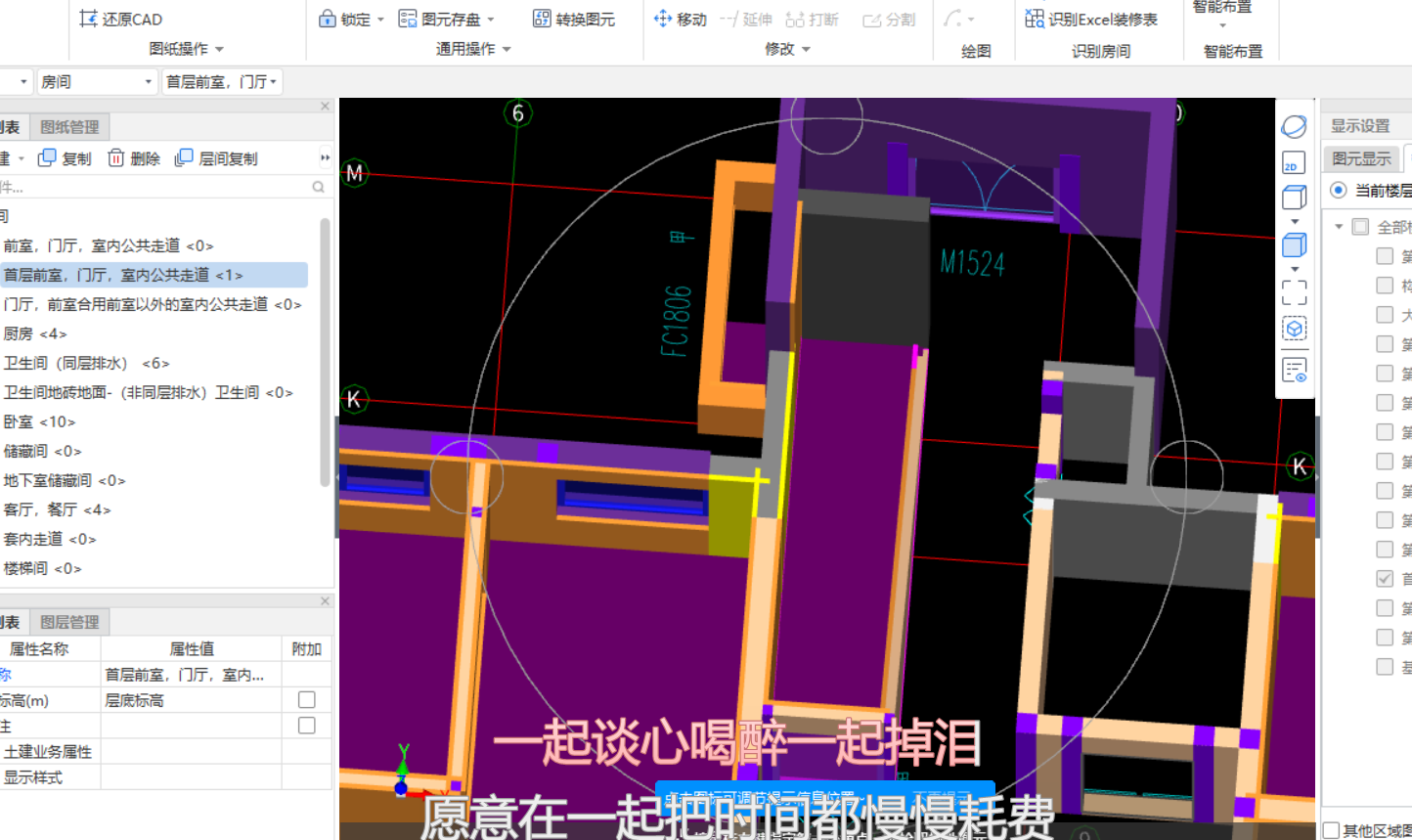Screen dimensions: 1412x840
Task: Click the 绘图 group label
Action: point(976,51)
